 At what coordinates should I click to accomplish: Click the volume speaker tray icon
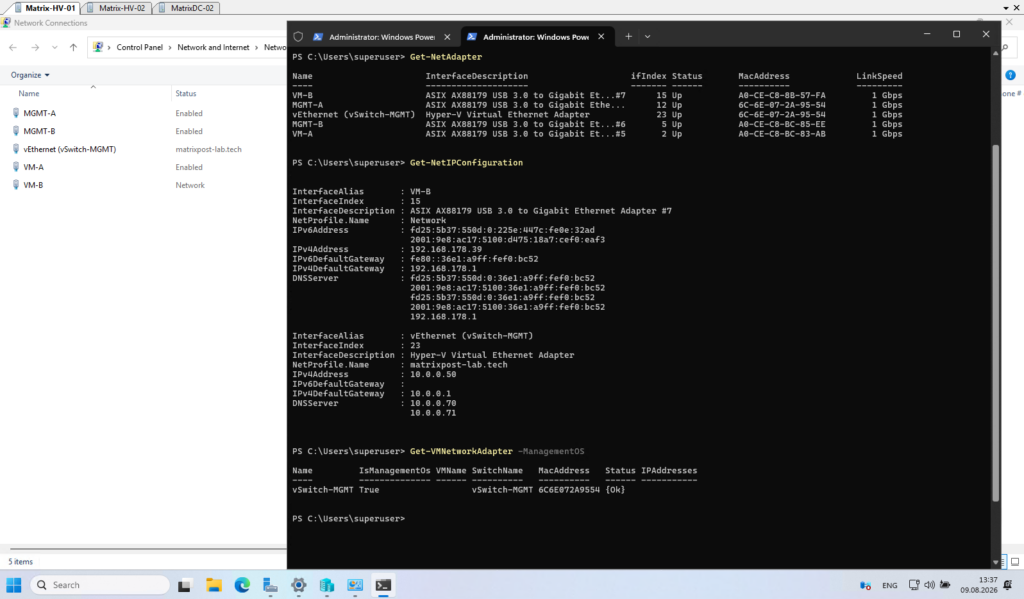pyautogui.click(x=929, y=585)
